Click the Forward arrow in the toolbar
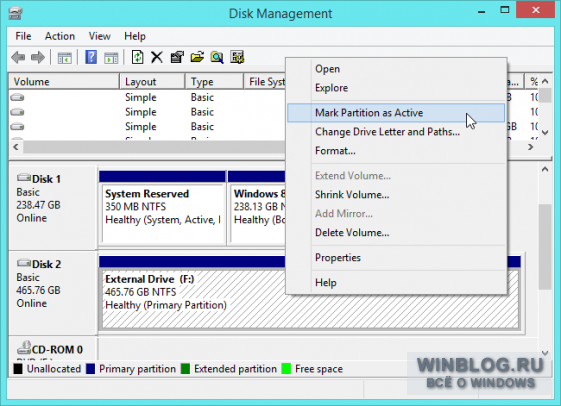This screenshot has width=561, height=406. 38,57
